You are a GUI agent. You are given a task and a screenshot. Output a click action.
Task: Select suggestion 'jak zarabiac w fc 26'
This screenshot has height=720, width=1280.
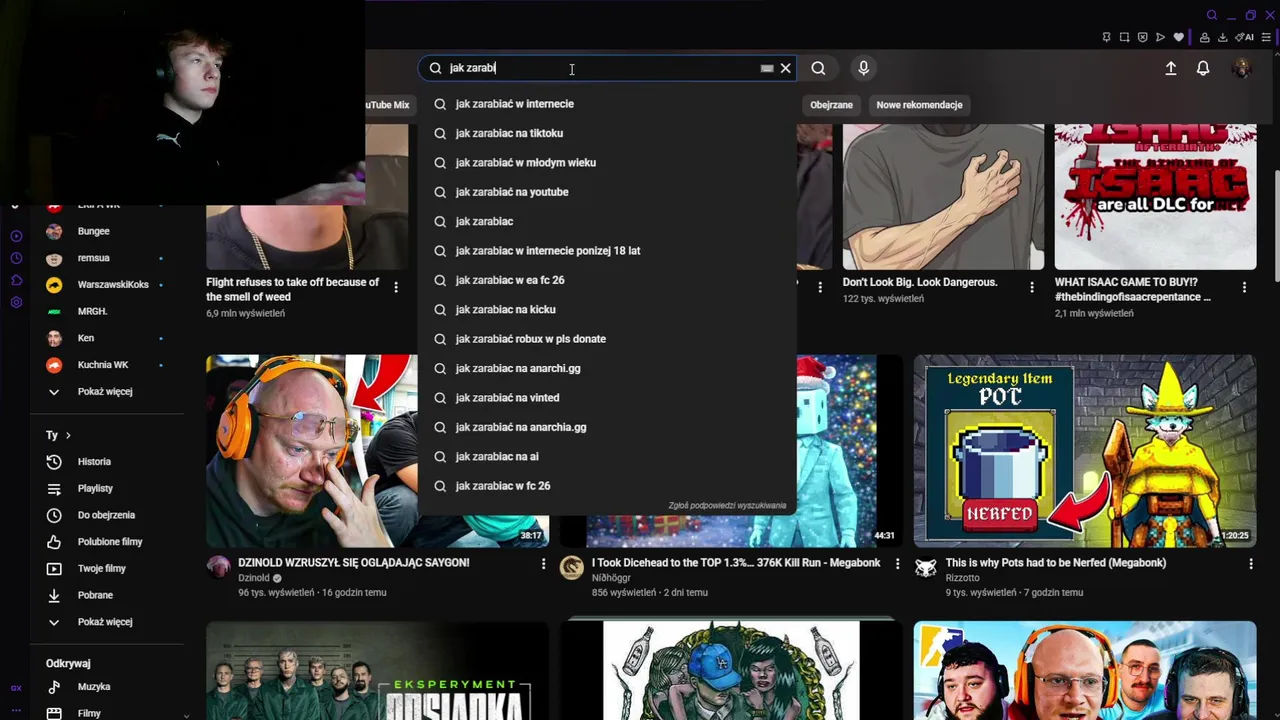pyautogui.click(x=607, y=486)
